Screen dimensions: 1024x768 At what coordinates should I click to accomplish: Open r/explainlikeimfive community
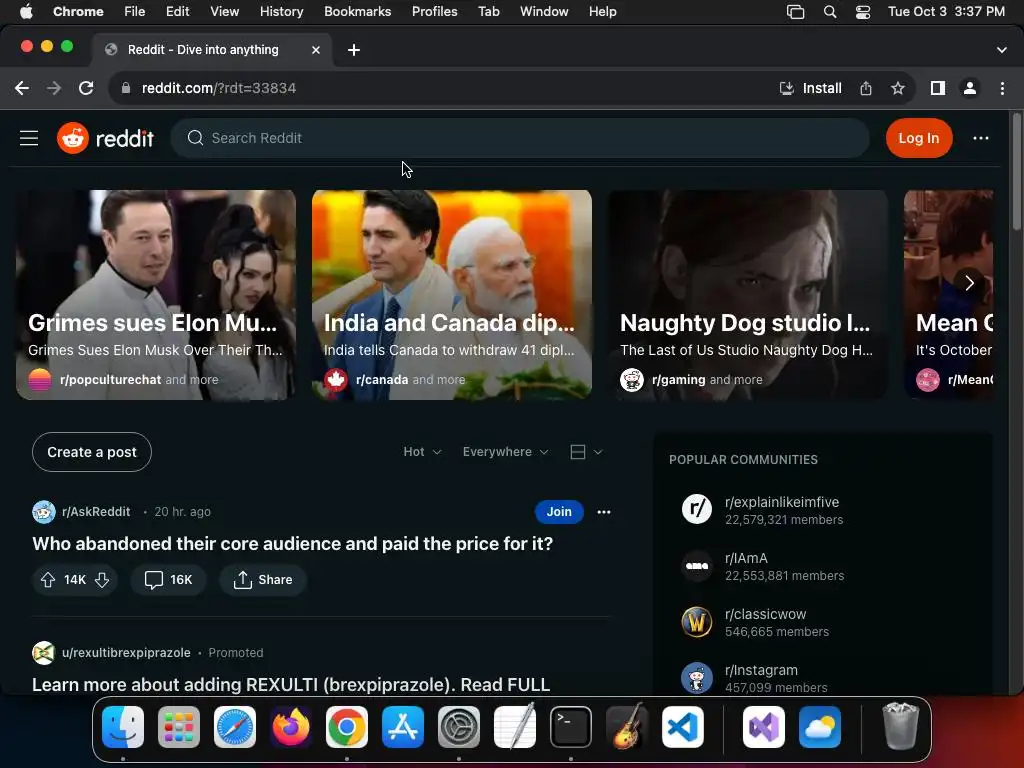(782, 502)
